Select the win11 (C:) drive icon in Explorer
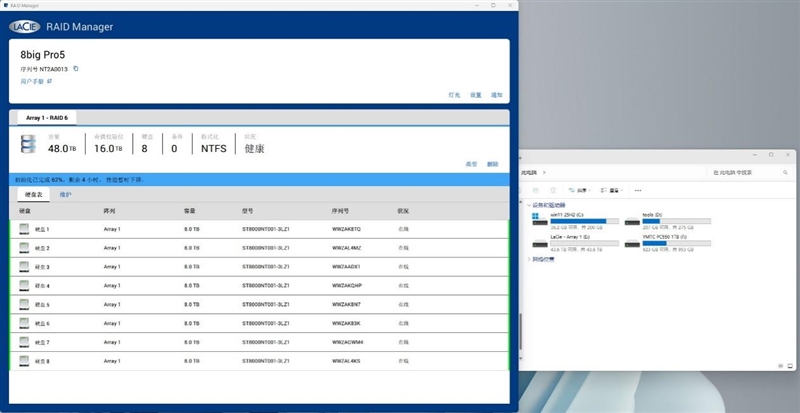 539,218
